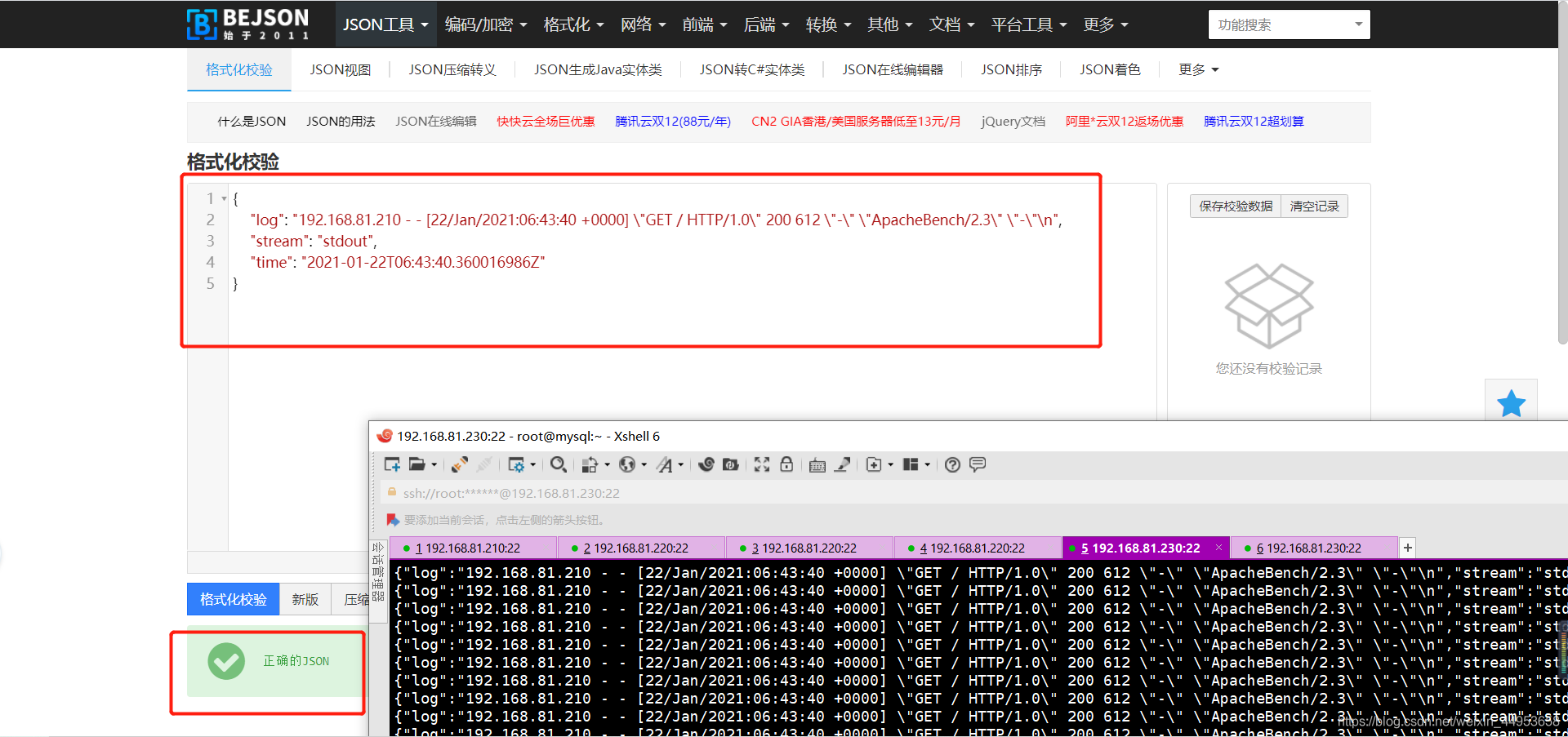Open the JSON着色 tab

[1110, 69]
